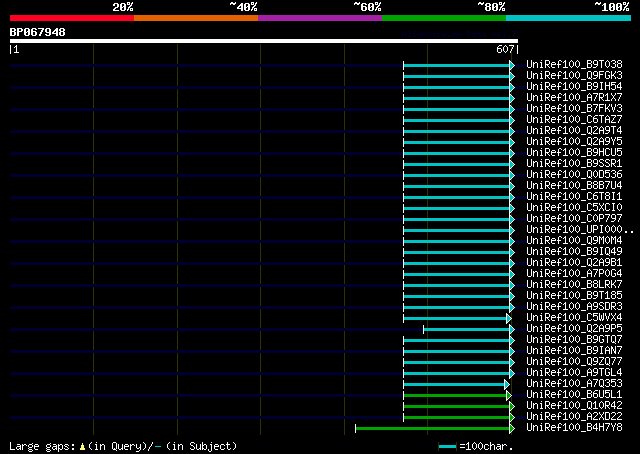Click the white BP067948 query bar
The height and width of the screenshot is (454, 640).
click(264, 41)
